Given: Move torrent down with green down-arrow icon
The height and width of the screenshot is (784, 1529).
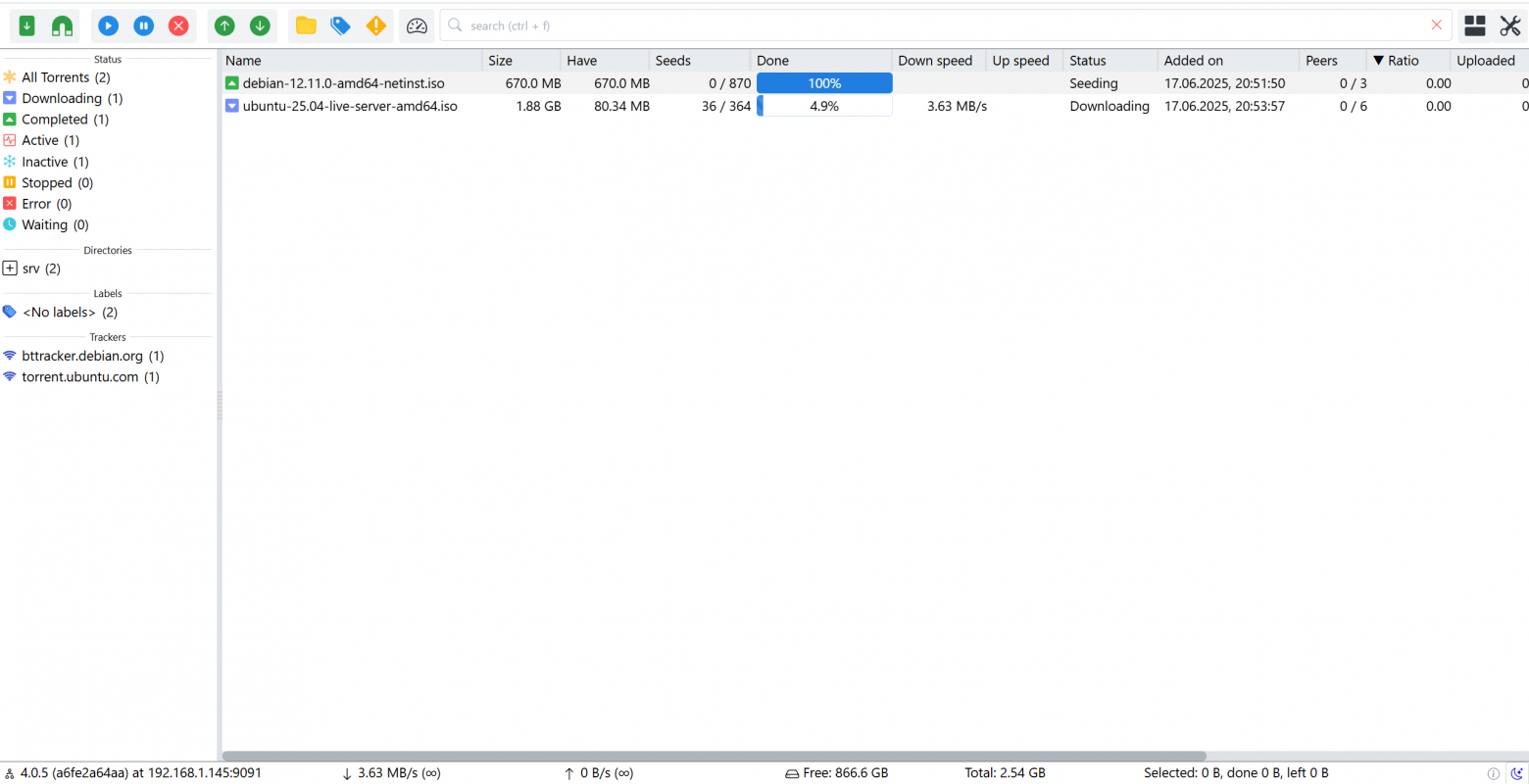Looking at the screenshot, I should [260, 26].
